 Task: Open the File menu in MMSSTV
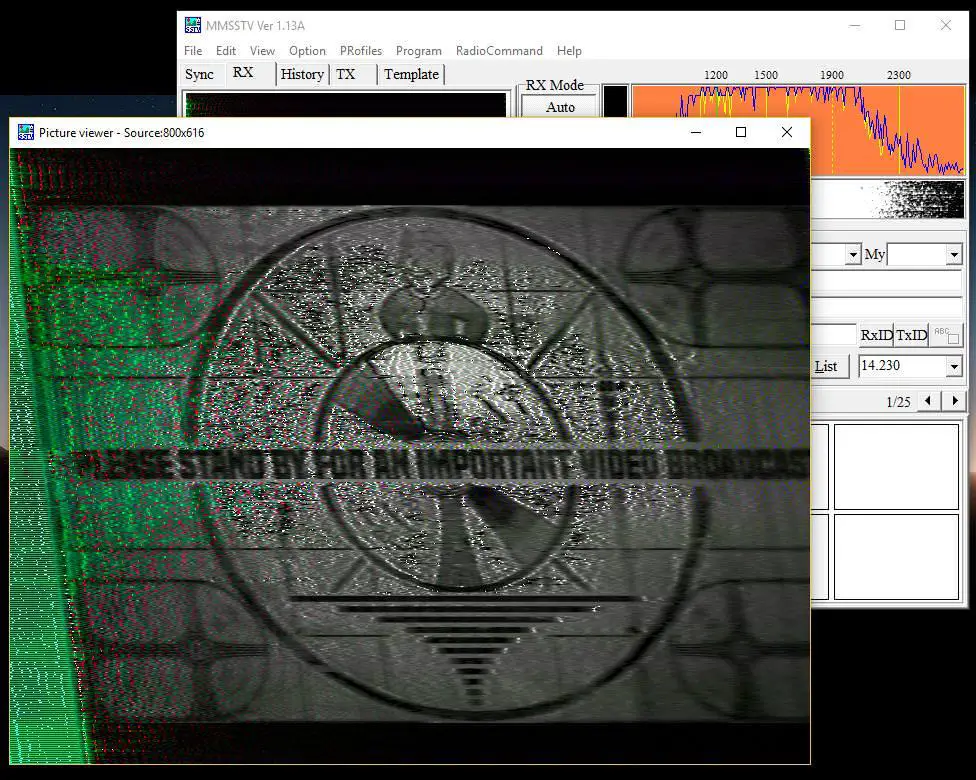tap(192, 50)
